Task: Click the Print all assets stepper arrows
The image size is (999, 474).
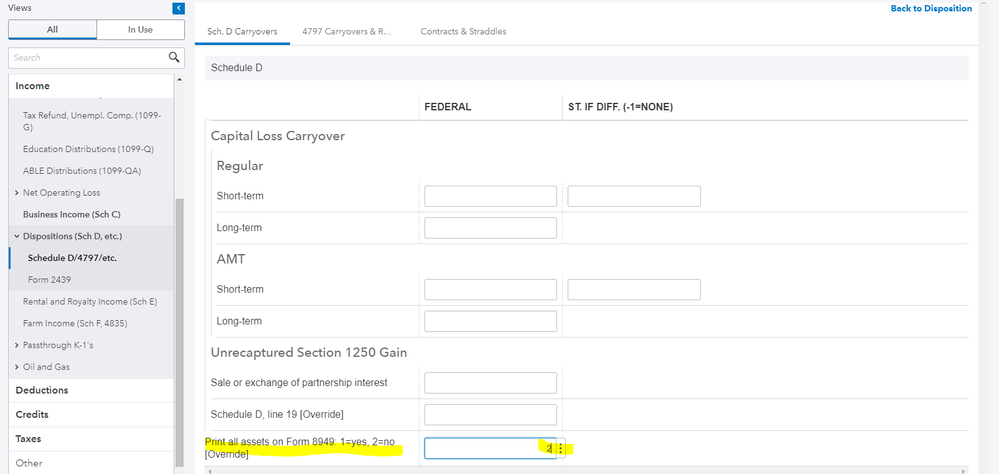Action: [560, 449]
